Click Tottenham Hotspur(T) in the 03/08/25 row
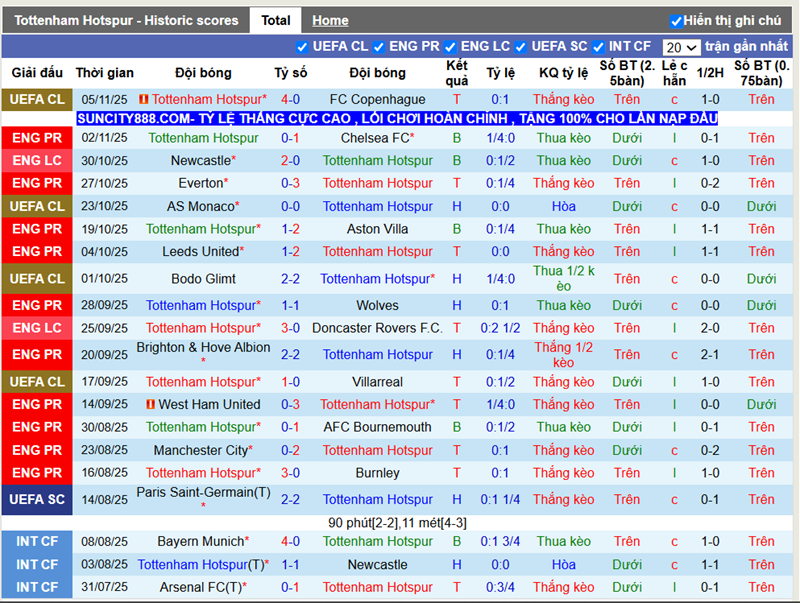The width and height of the screenshot is (800, 603). [203, 564]
